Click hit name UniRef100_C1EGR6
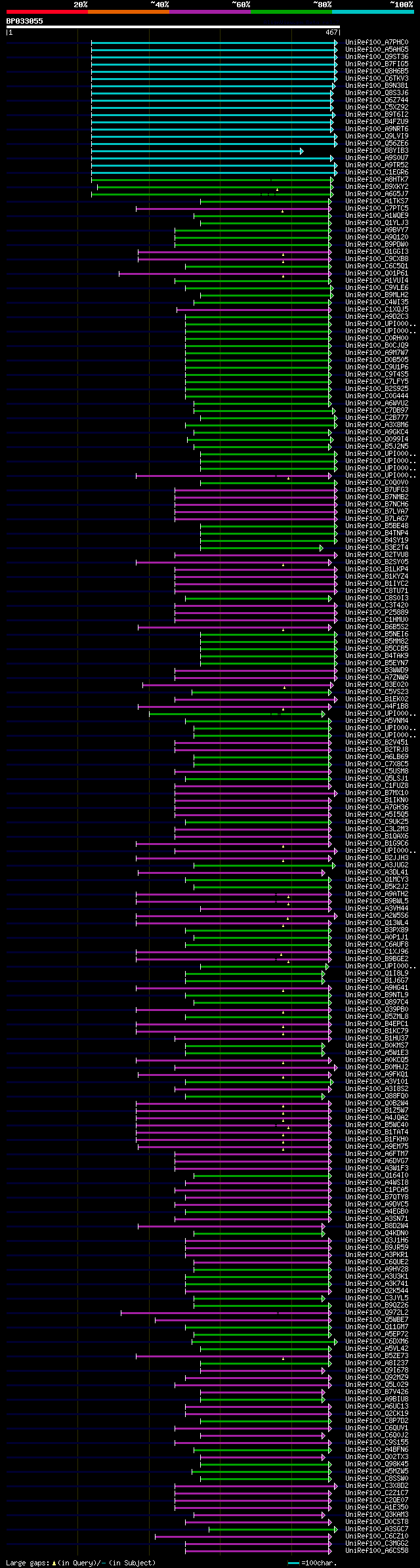This screenshot has height=1568, width=420. pyautogui.click(x=377, y=173)
